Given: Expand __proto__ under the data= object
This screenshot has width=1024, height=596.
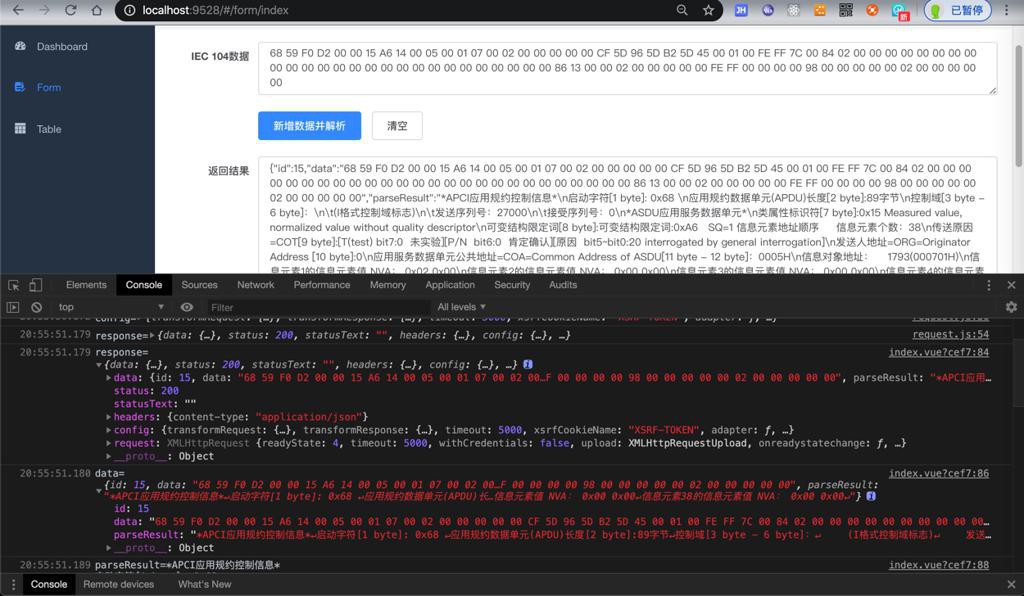Looking at the screenshot, I should [108, 548].
